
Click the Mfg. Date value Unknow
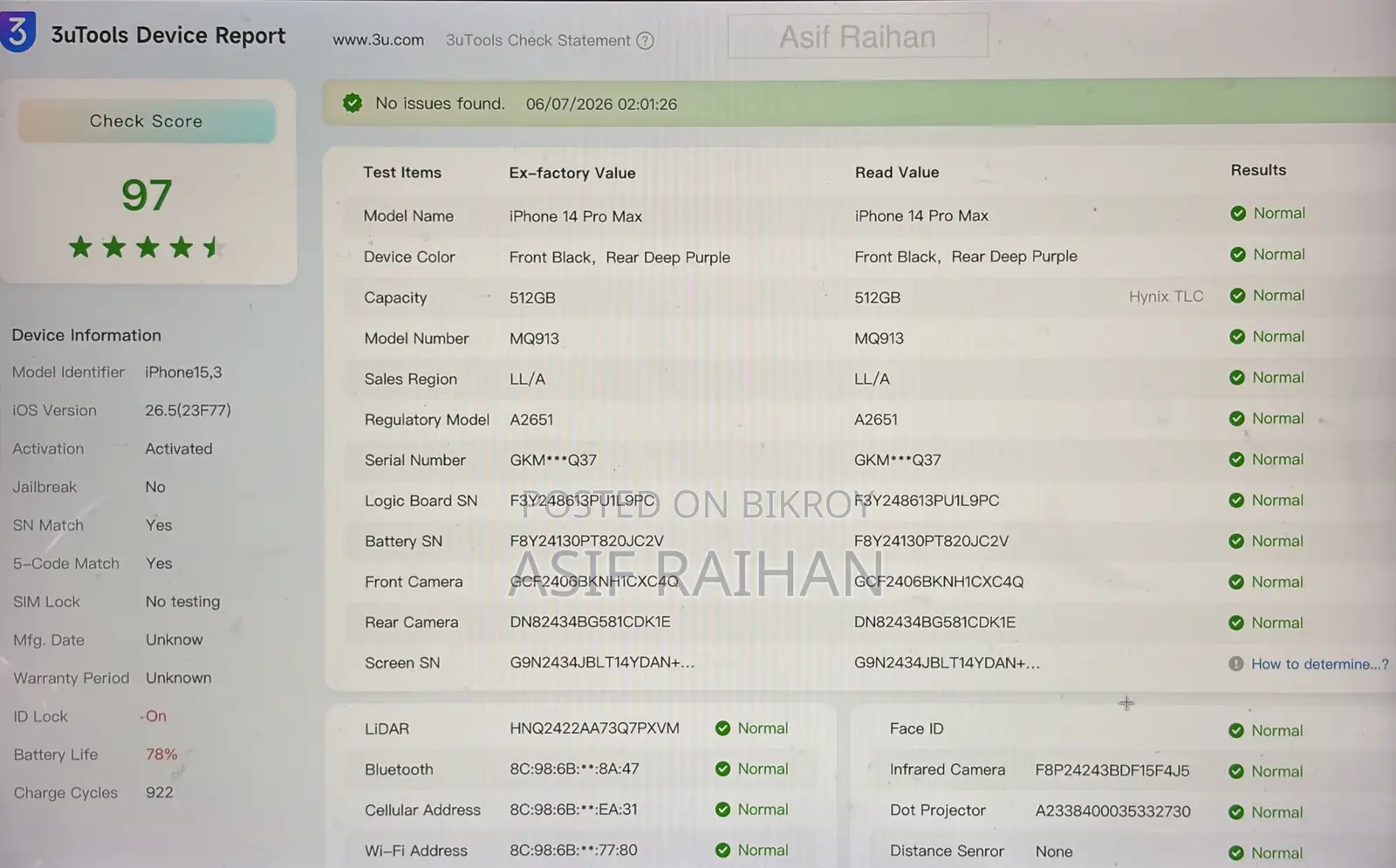(174, 639)
